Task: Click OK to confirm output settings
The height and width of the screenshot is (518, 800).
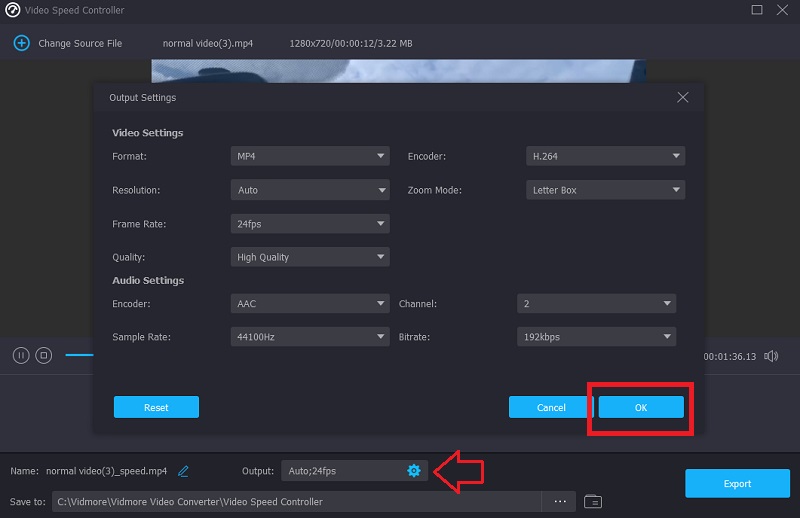Action: 641,407
